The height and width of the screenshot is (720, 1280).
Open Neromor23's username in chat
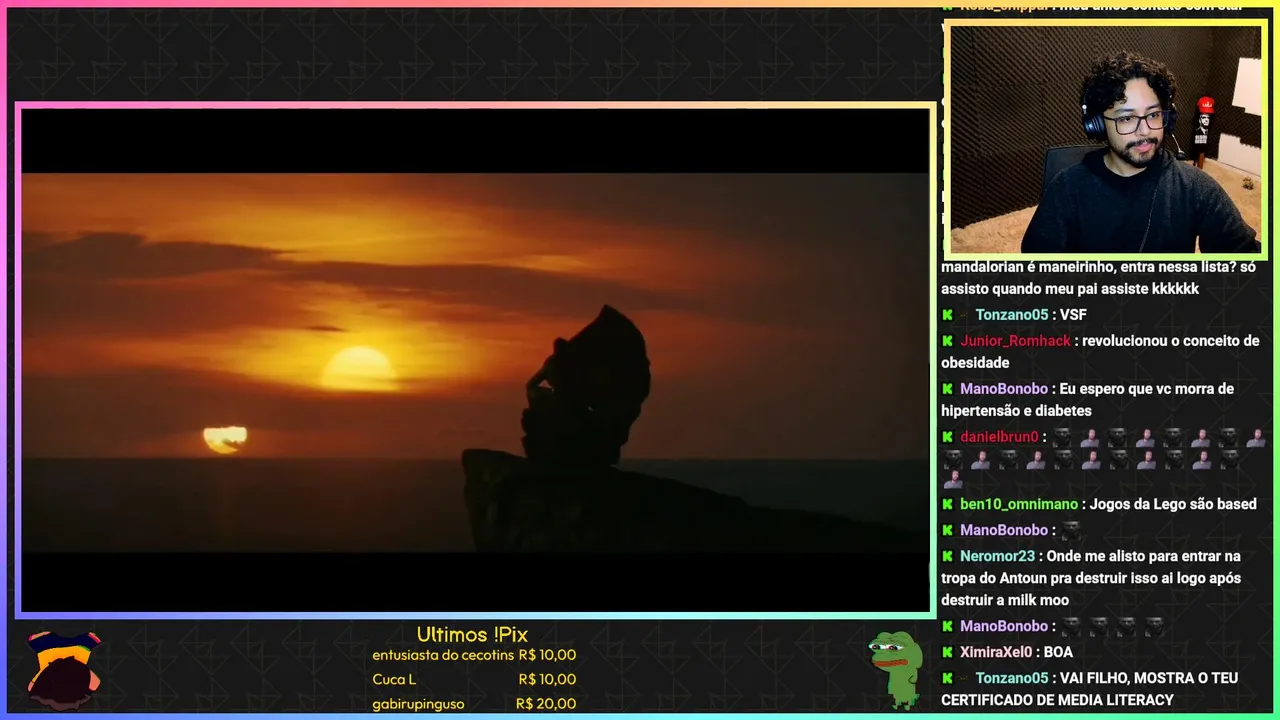pos(997,556)
